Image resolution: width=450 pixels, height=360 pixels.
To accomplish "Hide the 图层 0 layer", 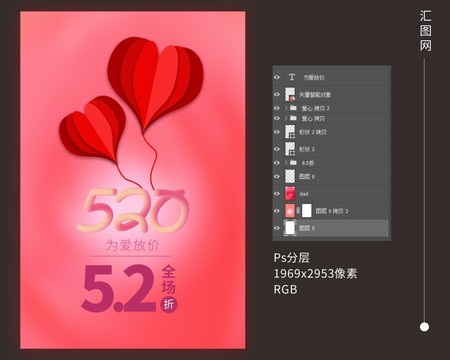I will [x=277, y=228].
